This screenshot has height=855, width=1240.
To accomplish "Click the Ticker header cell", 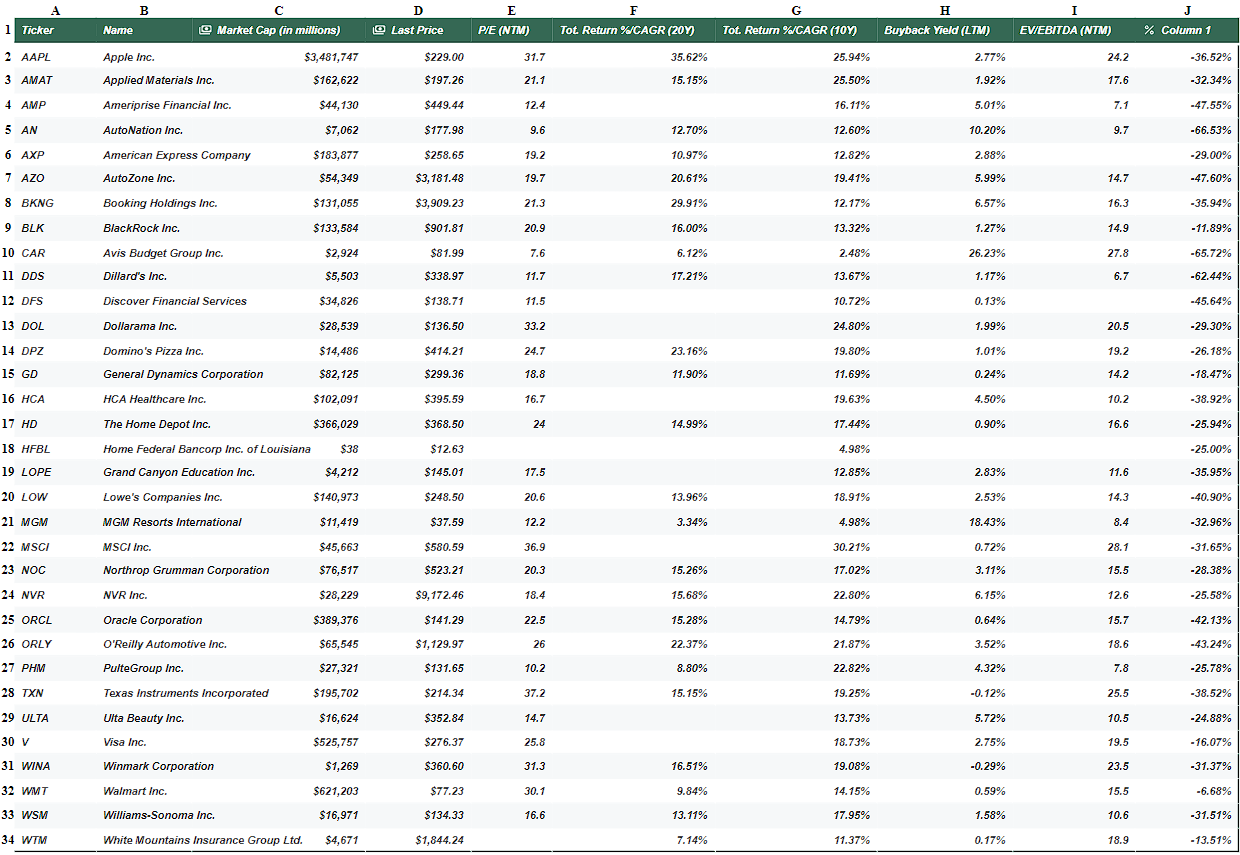I will pyautogui.click(x=56, y=30).
